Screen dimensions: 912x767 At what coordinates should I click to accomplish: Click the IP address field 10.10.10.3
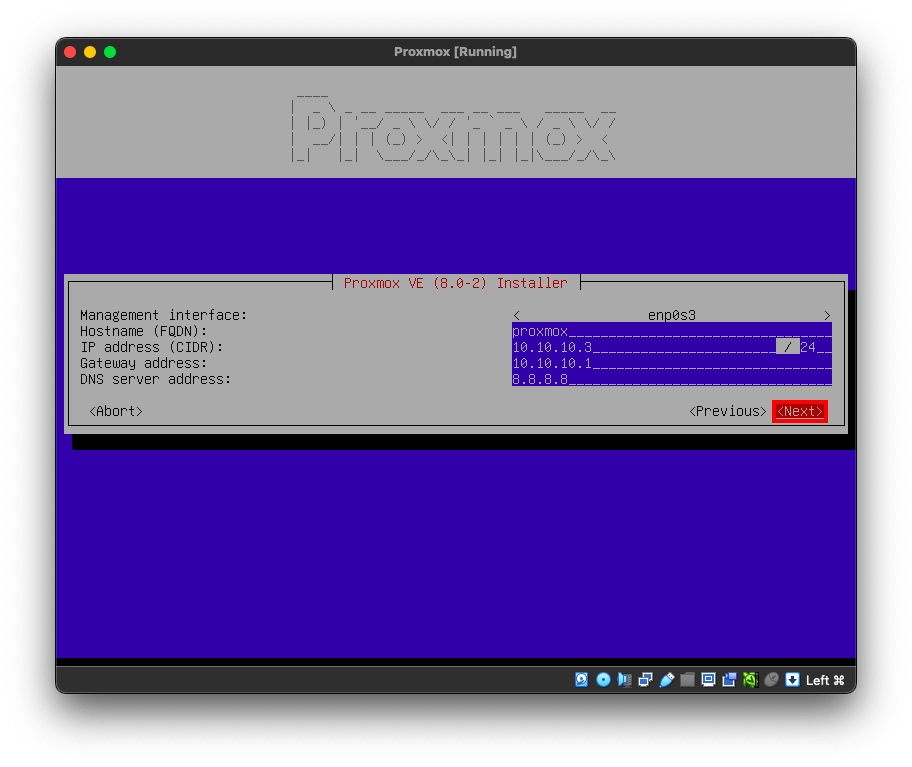[x=644, y=347]
